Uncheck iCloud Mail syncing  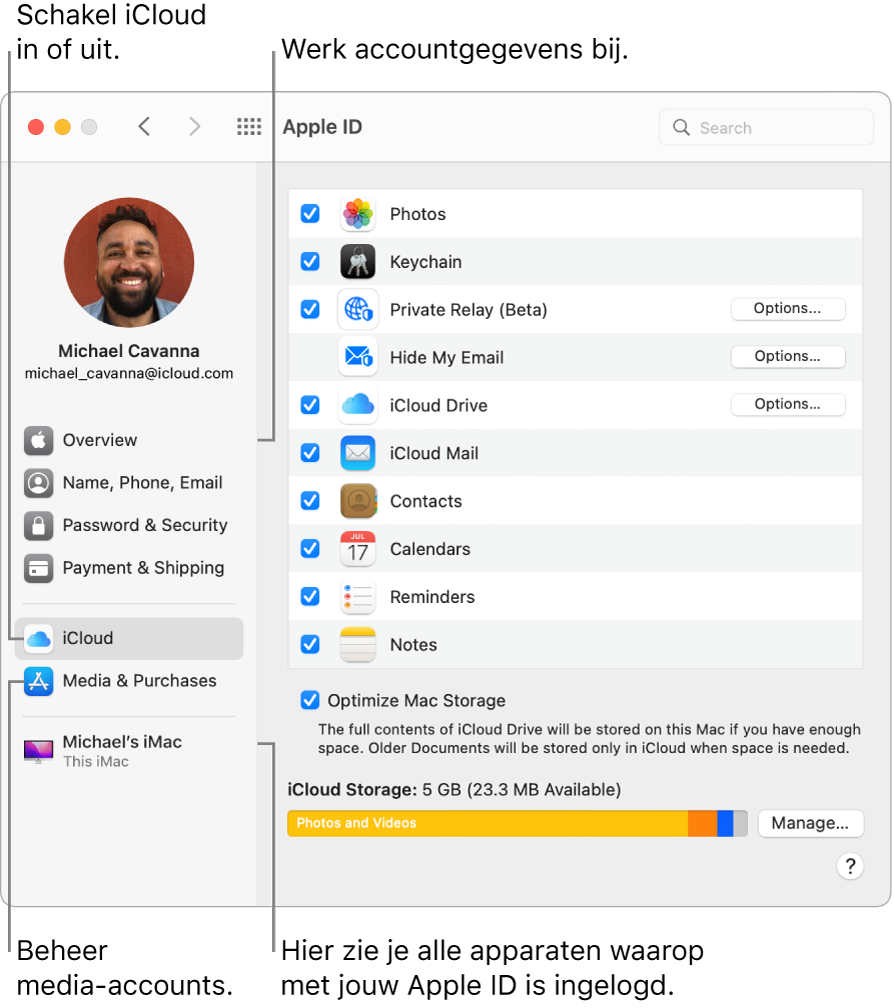pos(310,453)
